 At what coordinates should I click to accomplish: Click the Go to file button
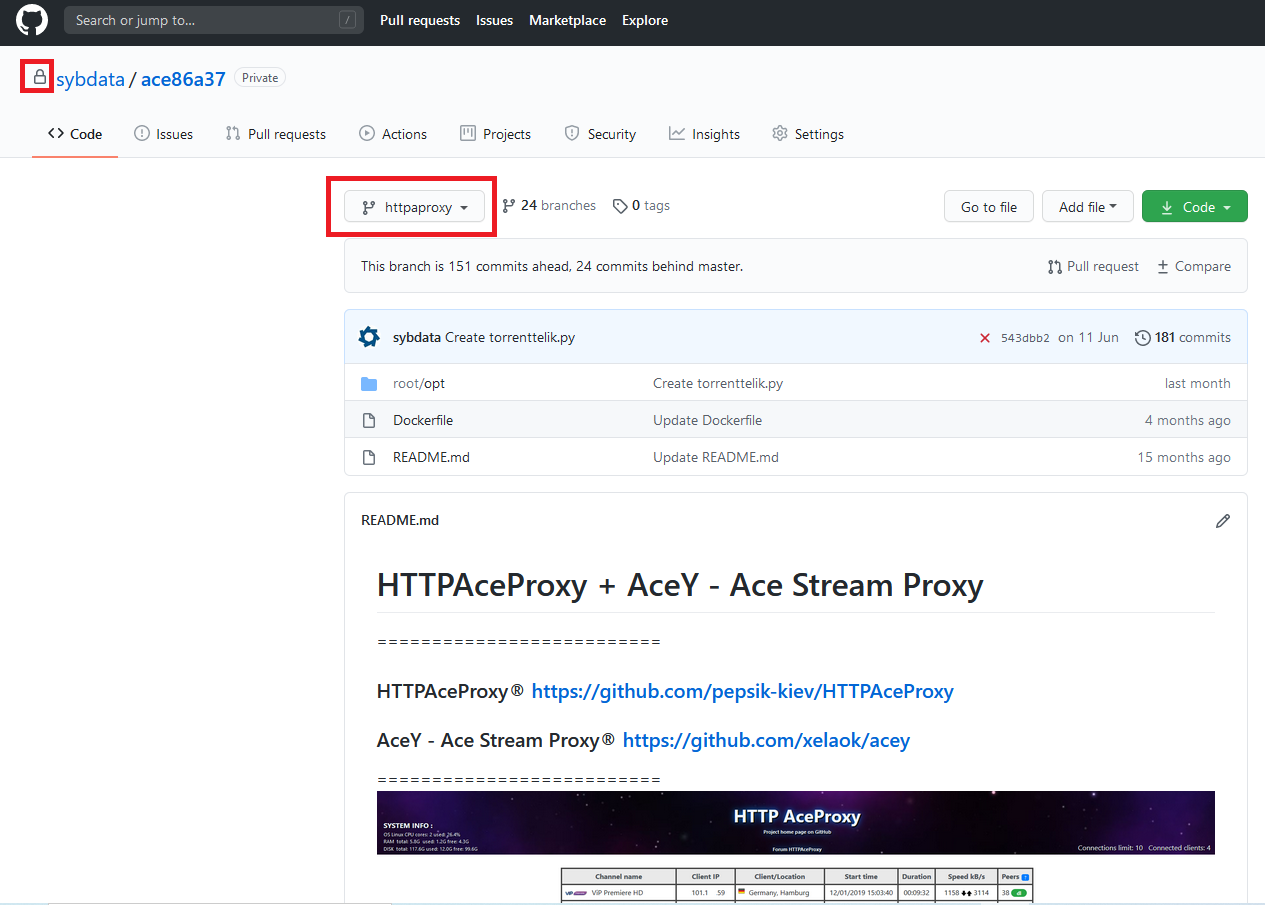pyautogui.click(x=989, y=207)
